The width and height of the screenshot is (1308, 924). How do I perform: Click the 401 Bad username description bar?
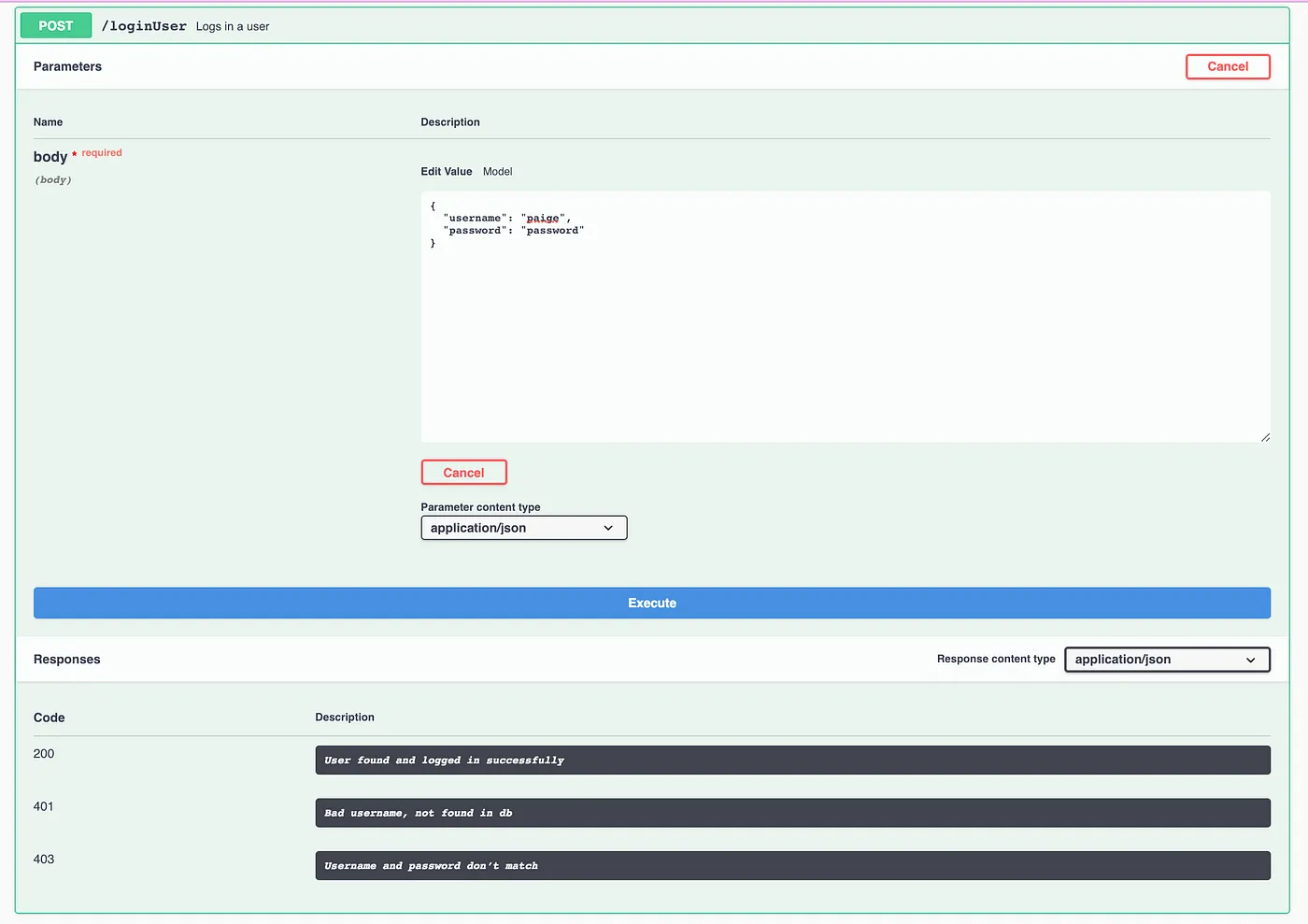[791, 813]
